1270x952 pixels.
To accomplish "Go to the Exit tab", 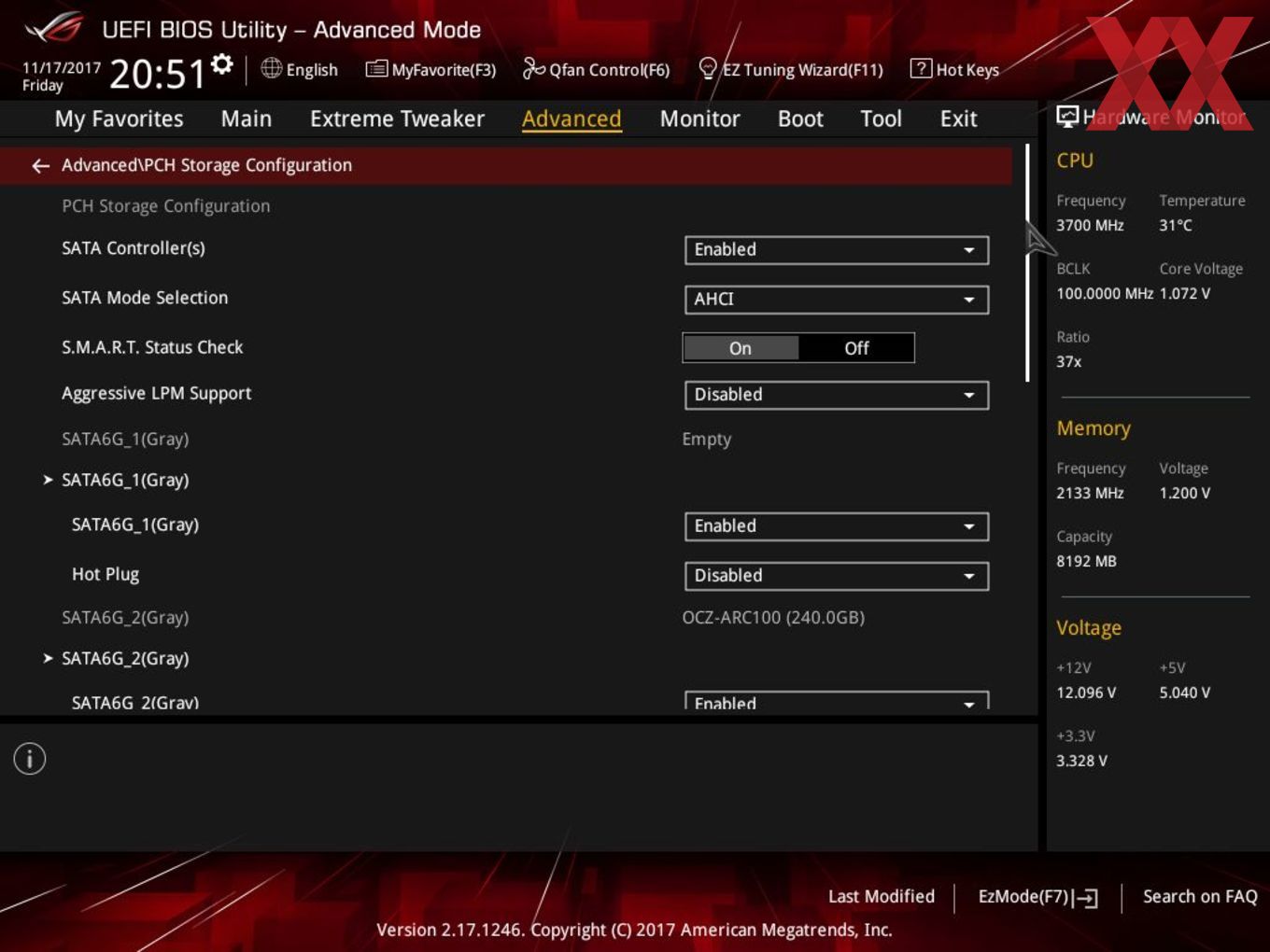I will coord(958,119).
